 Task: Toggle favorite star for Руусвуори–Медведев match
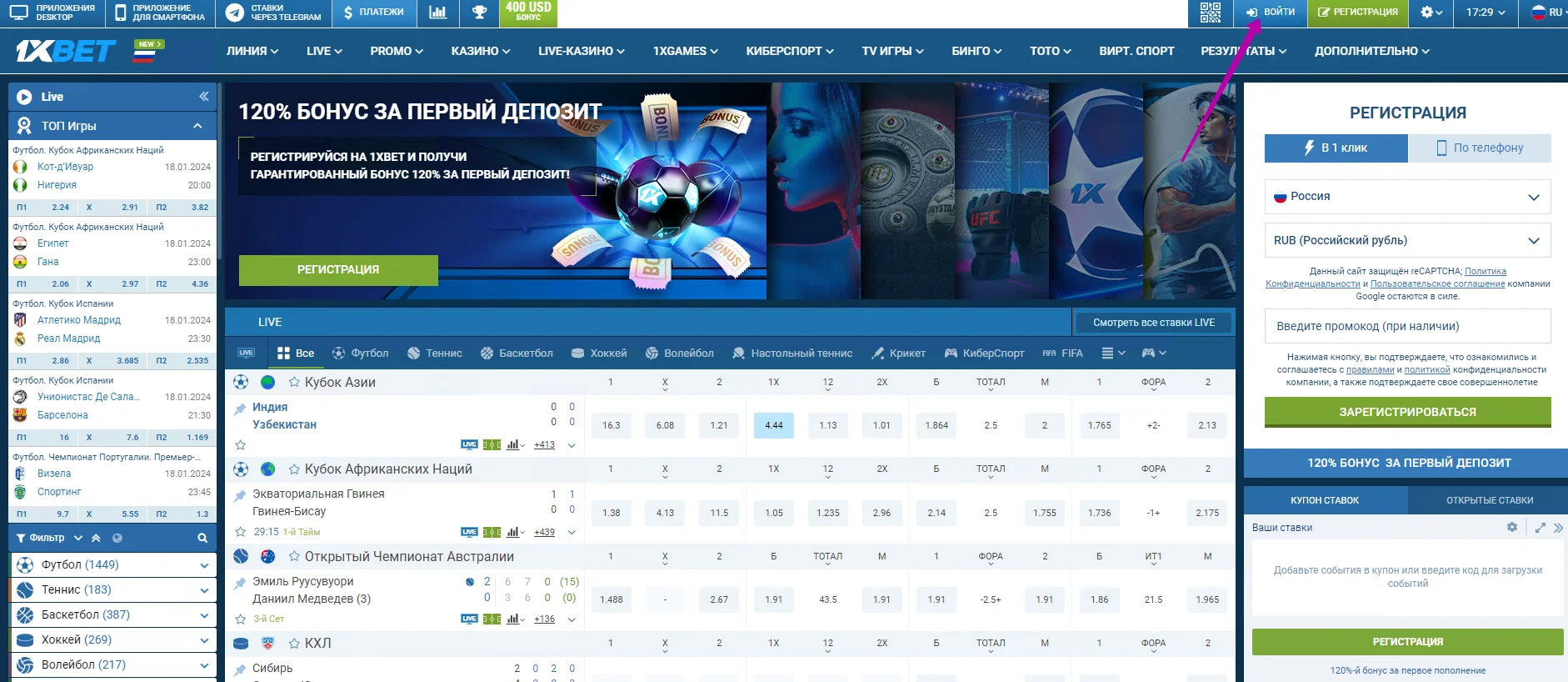240,619
